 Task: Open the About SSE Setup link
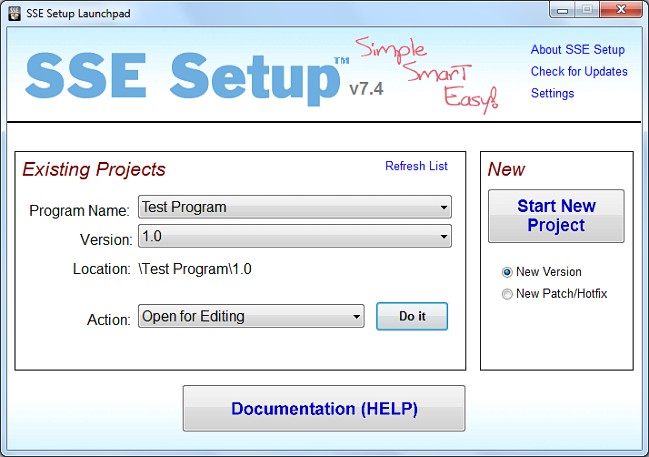(577, 50)
